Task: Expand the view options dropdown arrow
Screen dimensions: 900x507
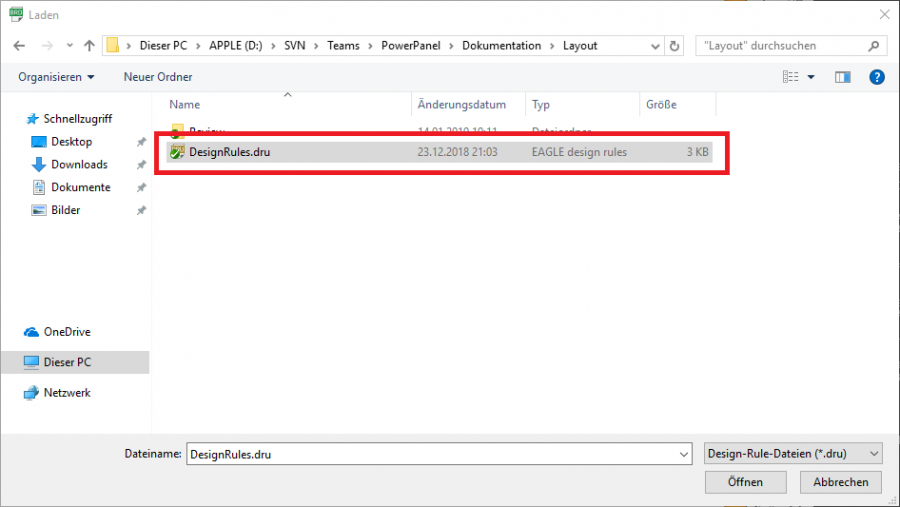Action: (811, 77)
